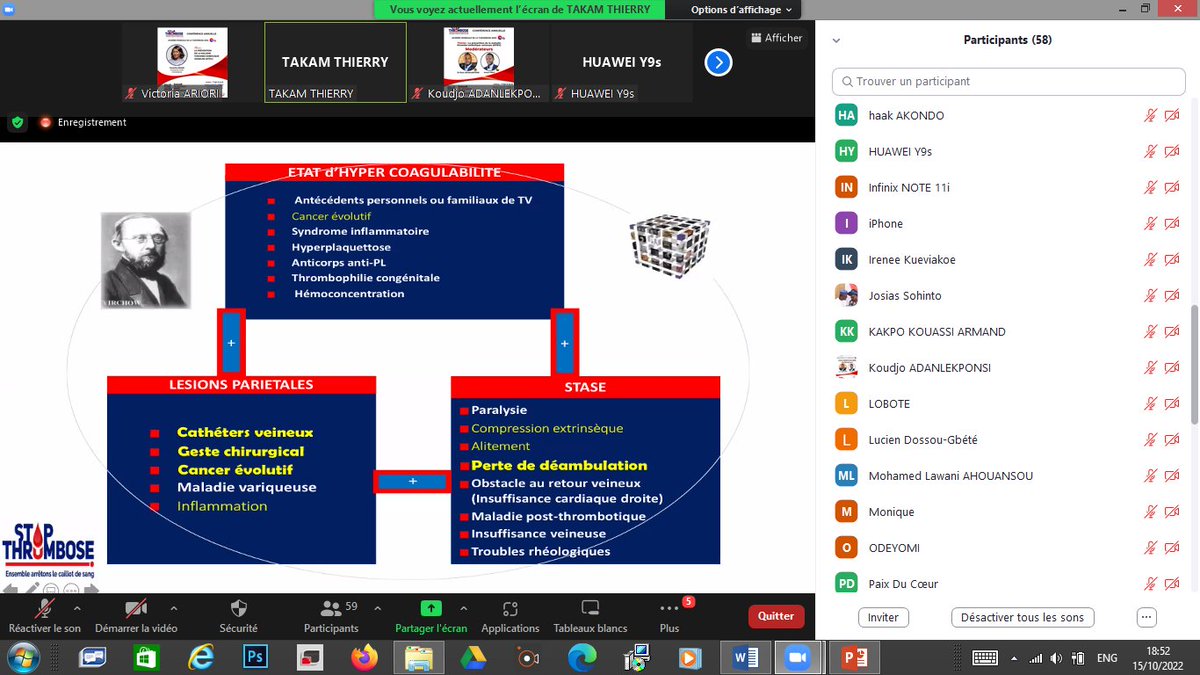
Task: Open Firefox from taskbar
Action: [364, 657]
